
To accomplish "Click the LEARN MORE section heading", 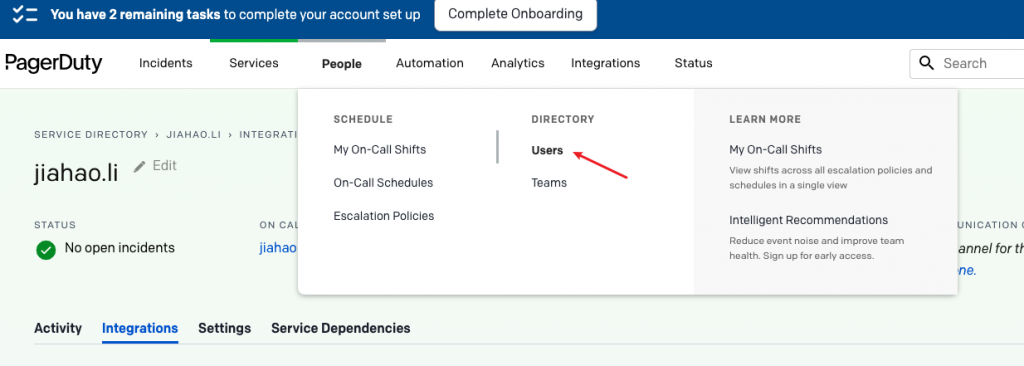I will (x=765, y=120).
